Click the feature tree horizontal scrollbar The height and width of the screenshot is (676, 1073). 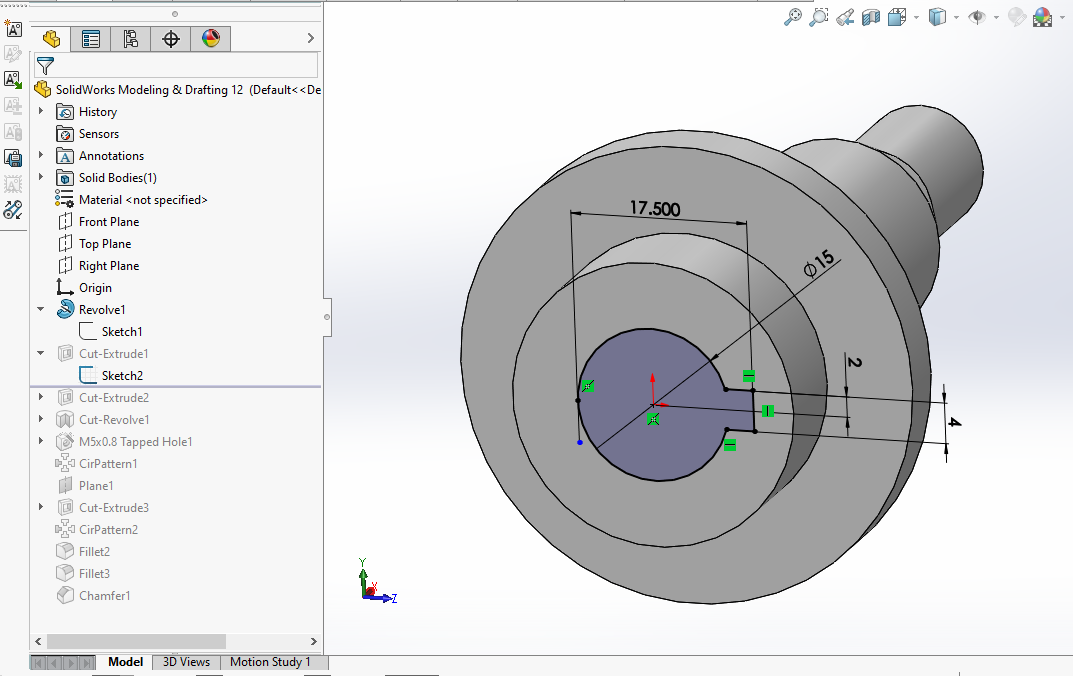coord(136,641)
